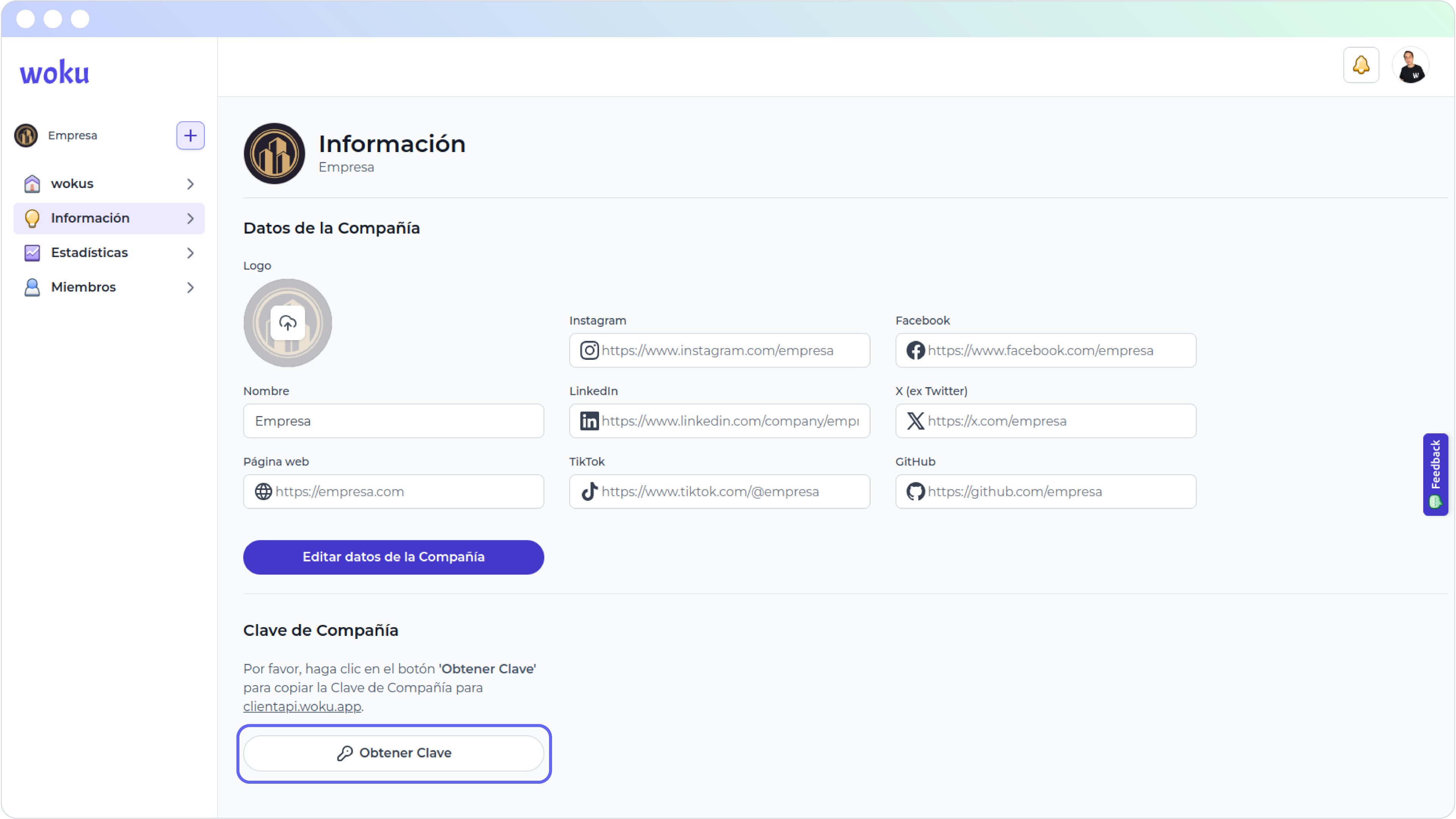The height and width of the screenshot is (819, 1456).
Task: Select Miembros in the sidebar
Action: tap(84, 287)
